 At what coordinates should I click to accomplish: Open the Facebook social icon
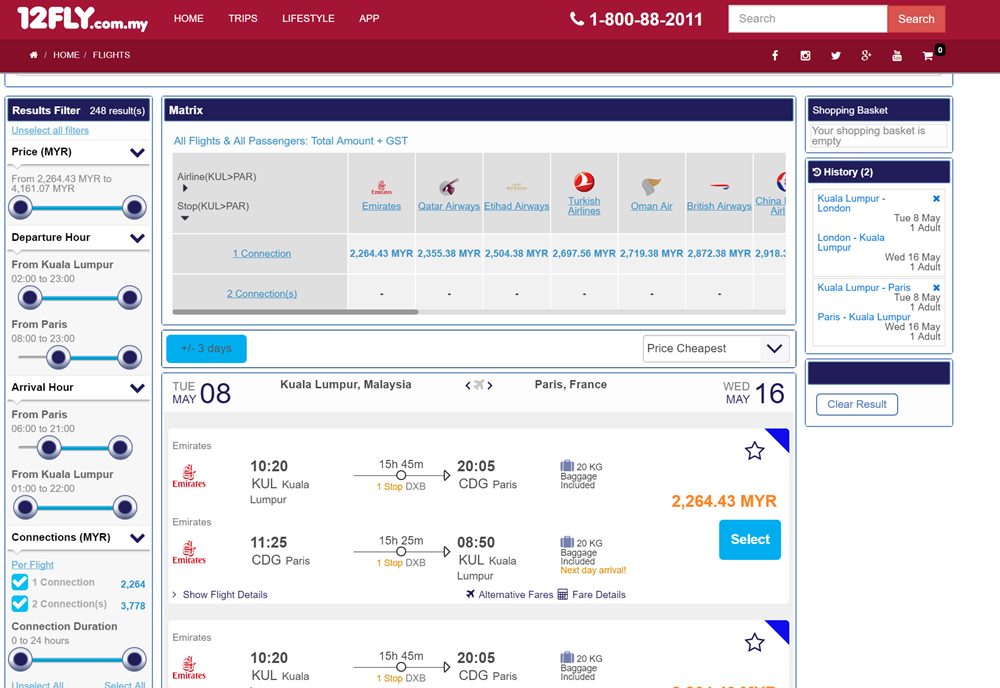coord(775,55)
